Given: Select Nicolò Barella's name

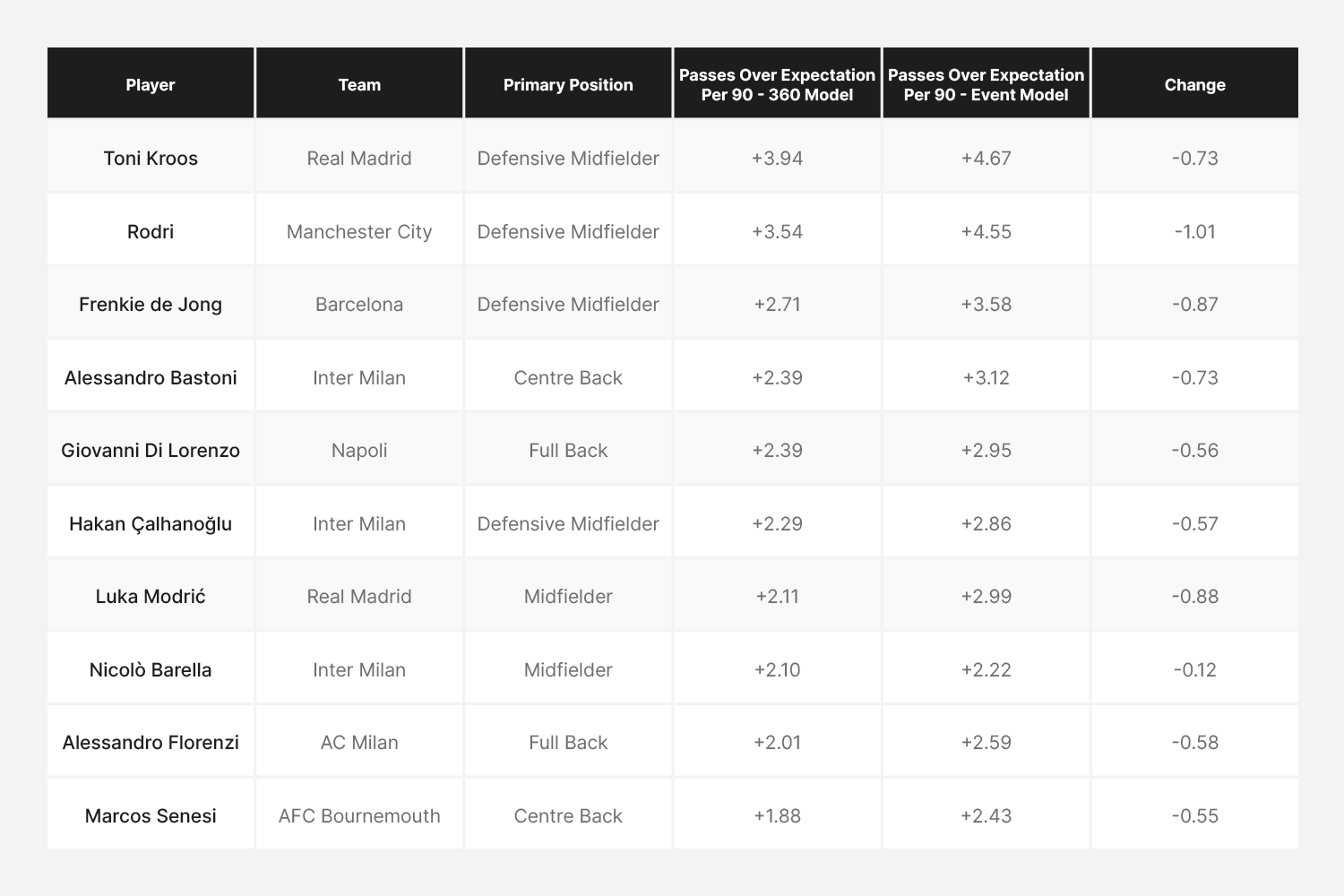Looking at the screenshot, I should (x=151, y=670).
